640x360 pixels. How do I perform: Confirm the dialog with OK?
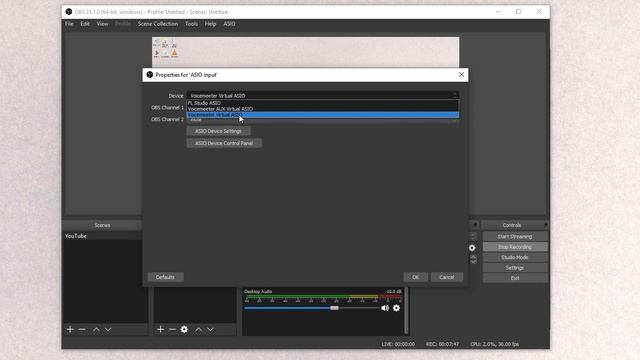(x=416, y=277)
